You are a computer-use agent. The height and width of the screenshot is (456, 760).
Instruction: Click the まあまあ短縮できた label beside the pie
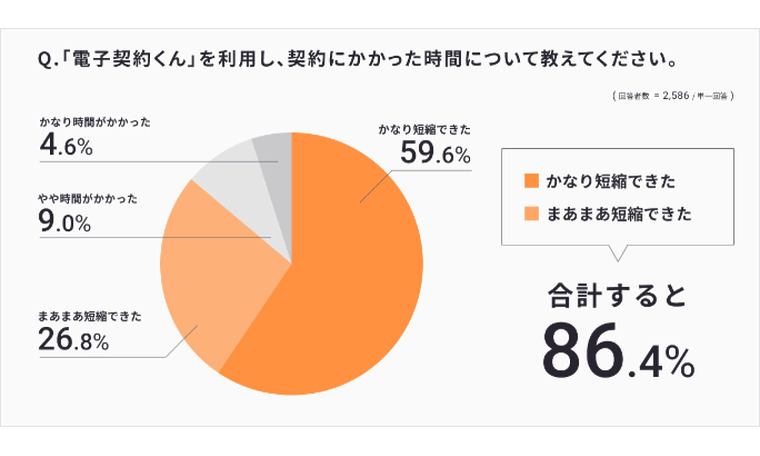(90, 316)
